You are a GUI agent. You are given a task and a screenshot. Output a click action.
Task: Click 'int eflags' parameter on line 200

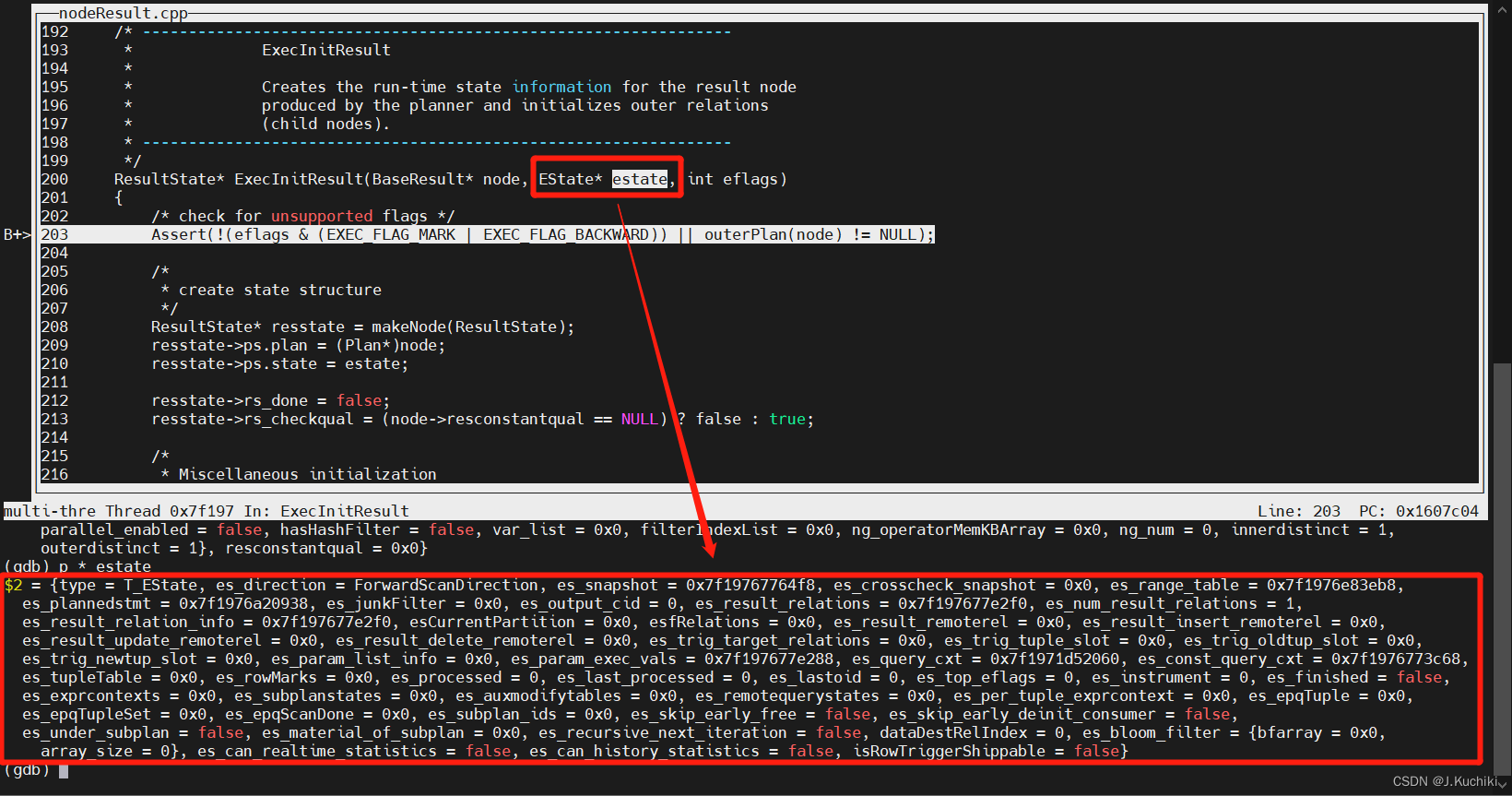[732, 179]
